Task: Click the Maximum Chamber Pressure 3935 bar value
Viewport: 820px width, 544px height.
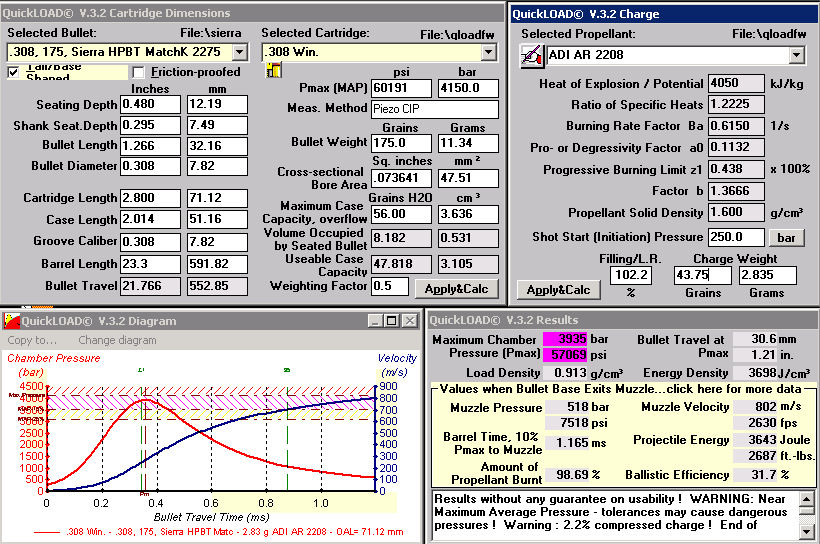Action: coord(565,339)
